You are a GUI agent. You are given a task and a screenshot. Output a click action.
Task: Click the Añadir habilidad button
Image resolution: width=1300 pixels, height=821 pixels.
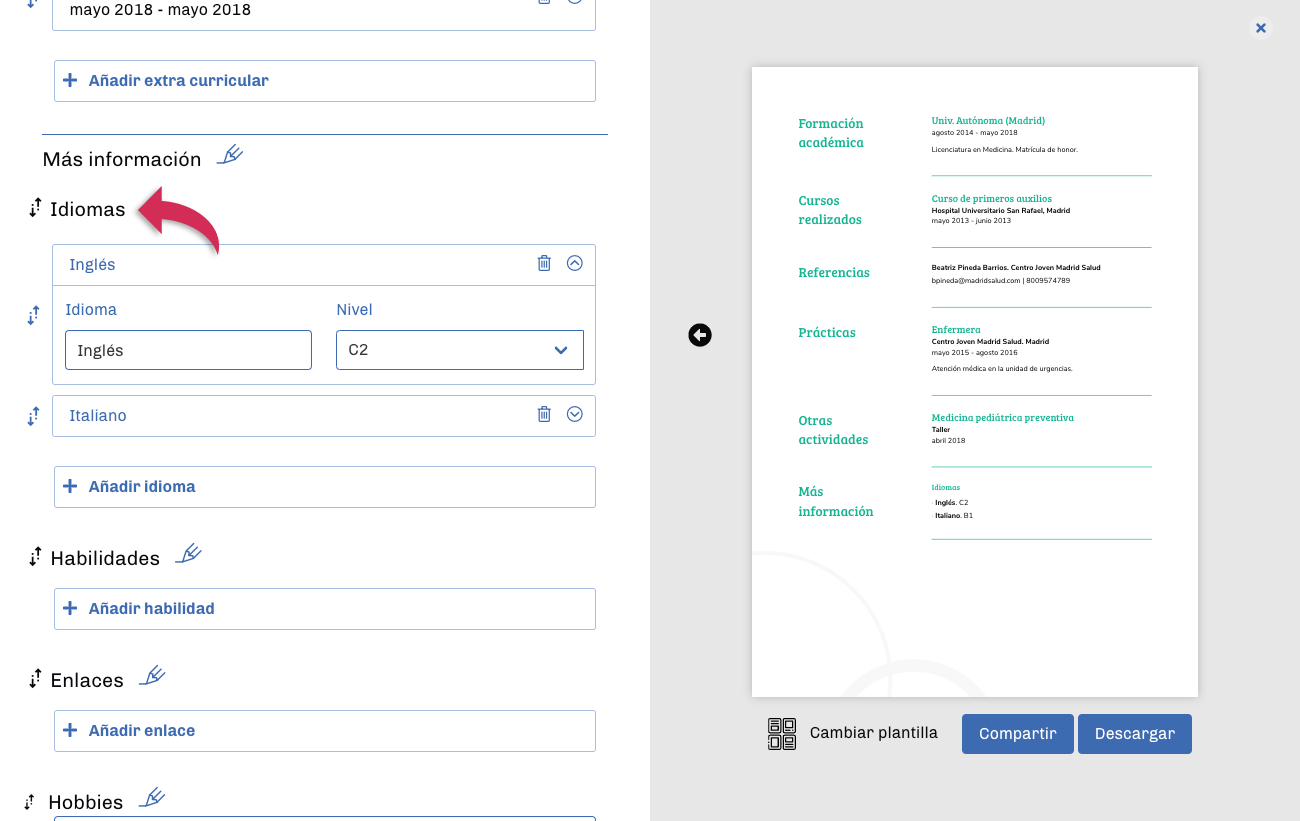click(x=325, y=609)
